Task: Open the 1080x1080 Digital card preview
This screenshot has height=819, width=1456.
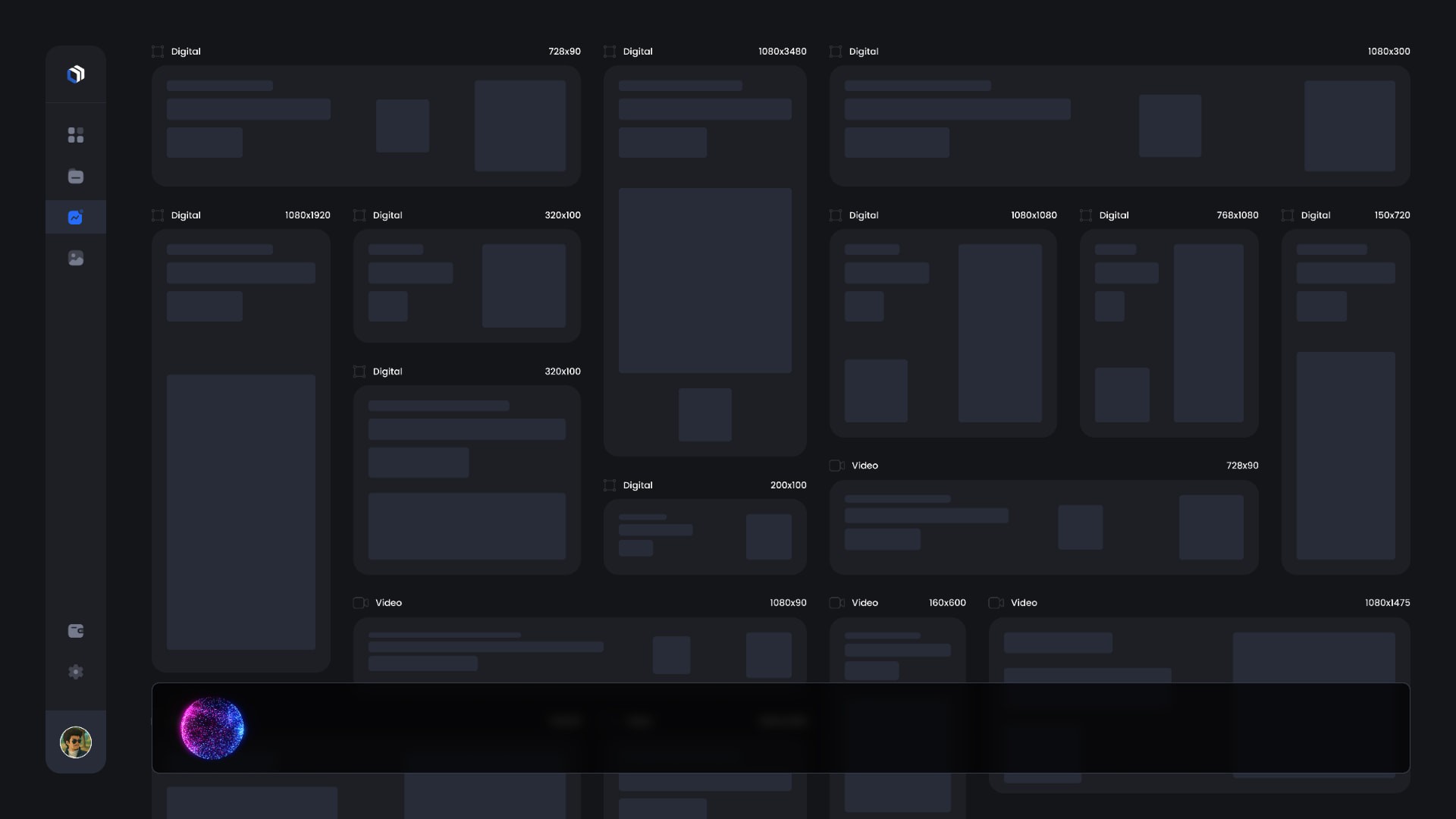Action: click(943, 333)
